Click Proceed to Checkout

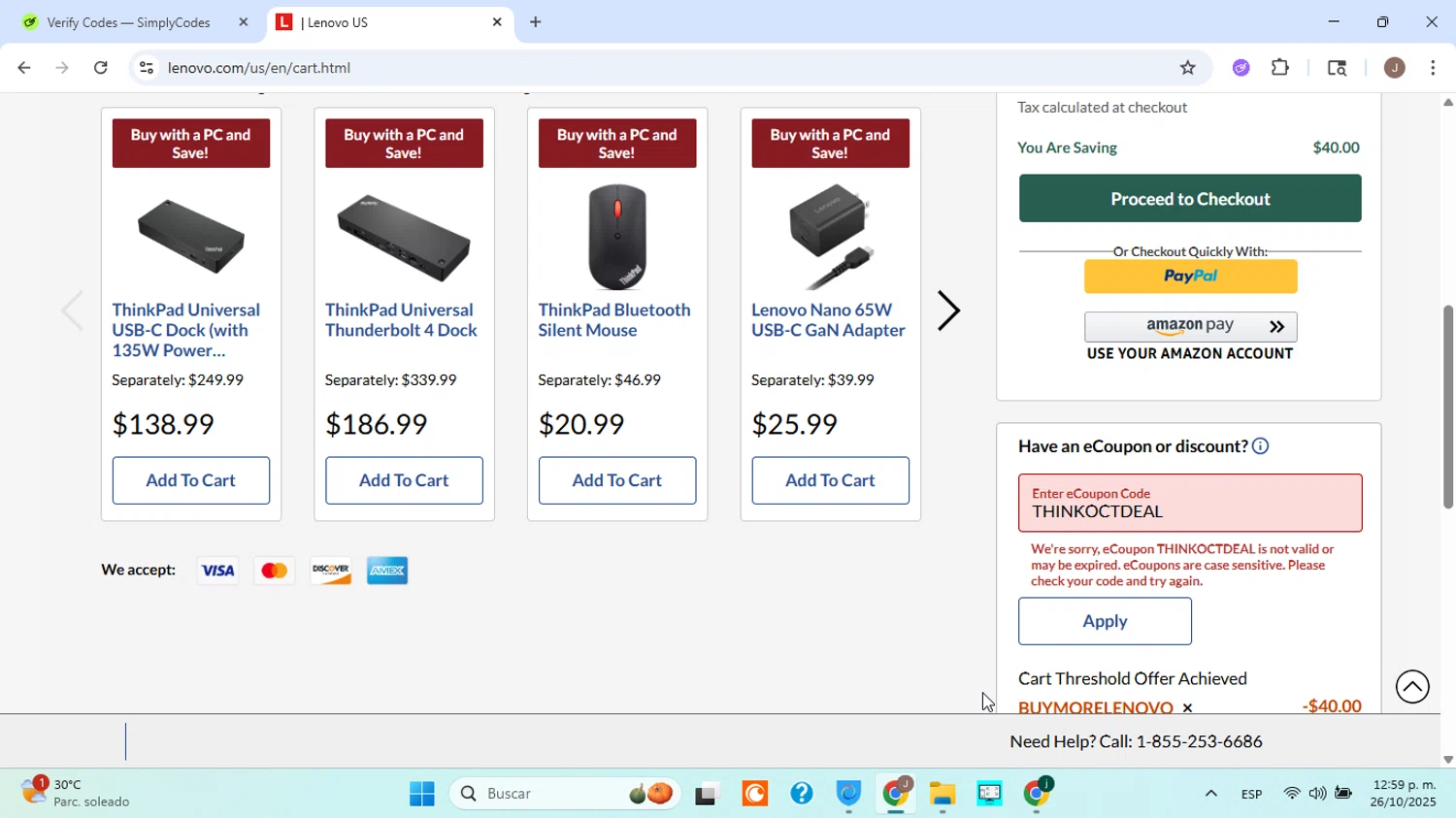(1190, 199)
